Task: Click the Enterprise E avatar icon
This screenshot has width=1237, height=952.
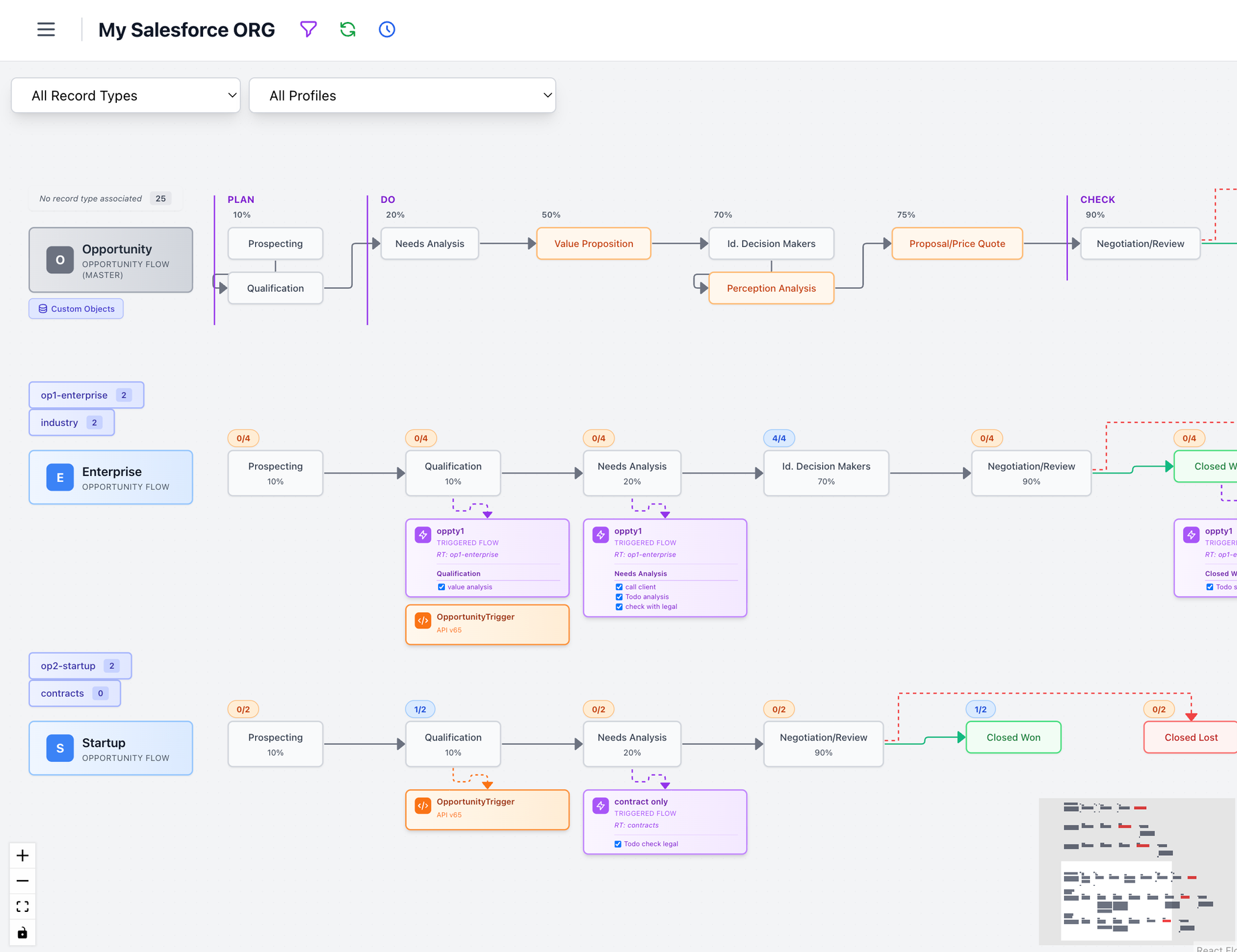Action: coord(60,477)
